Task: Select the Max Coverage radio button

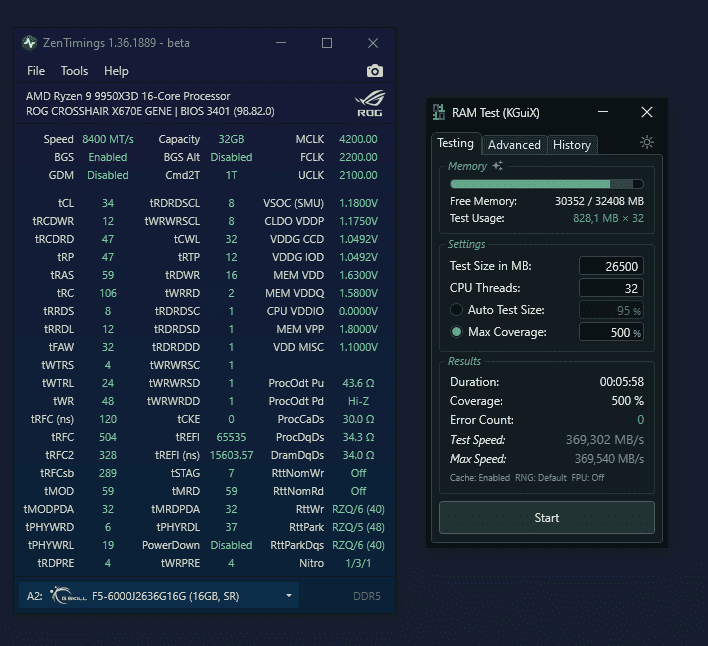Action: (456, 332)
